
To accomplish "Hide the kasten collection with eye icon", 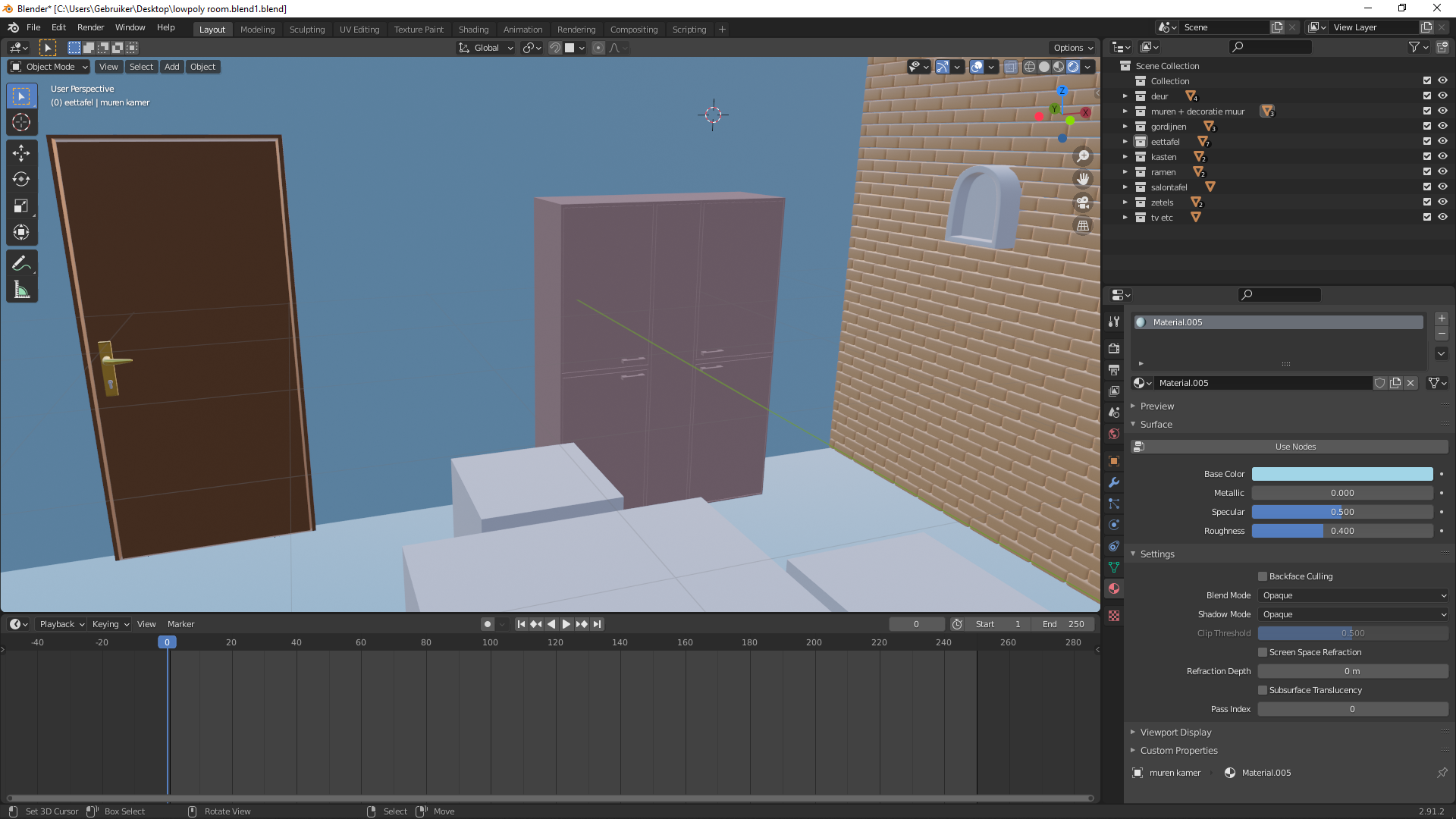I will coord(1442,157).
